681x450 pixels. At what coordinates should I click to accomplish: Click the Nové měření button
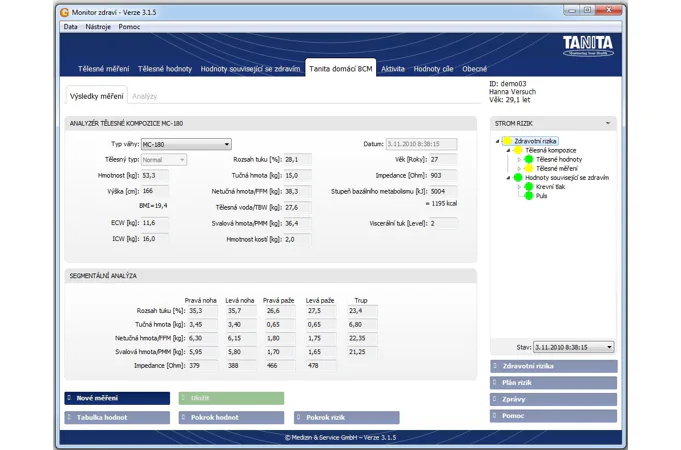coord(117,398)
